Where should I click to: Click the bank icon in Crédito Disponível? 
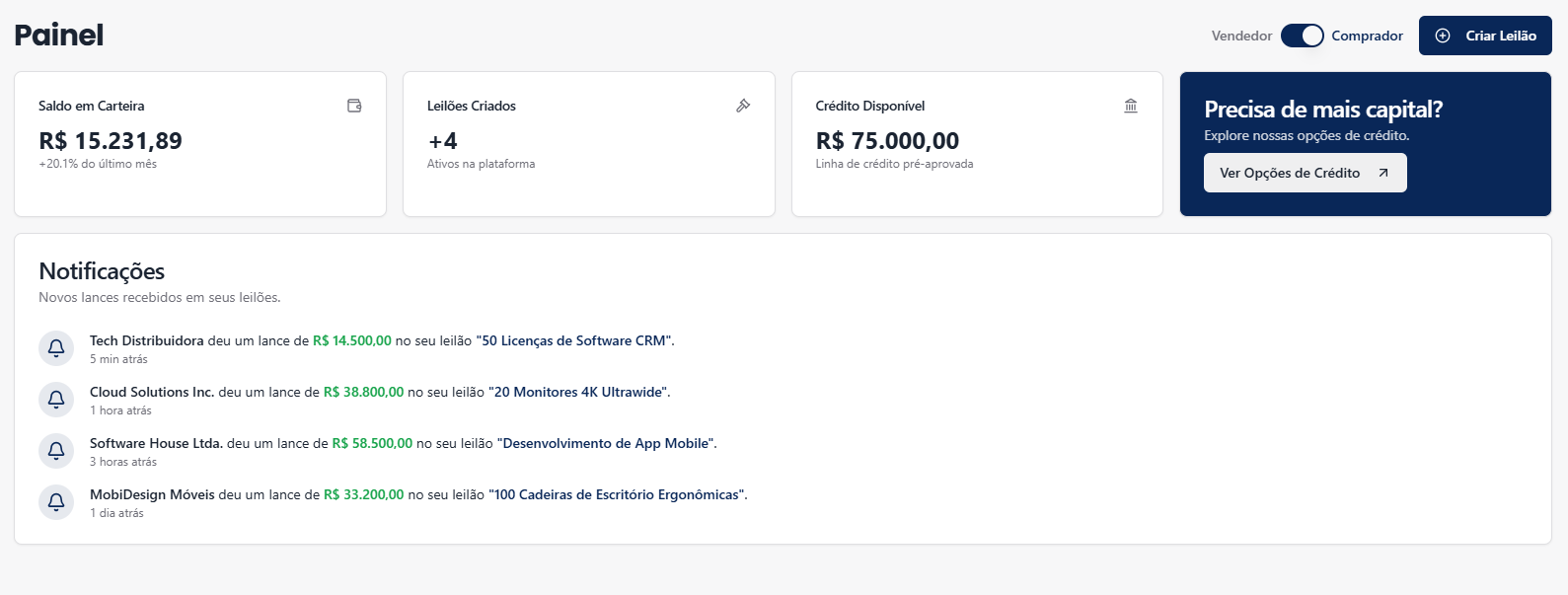coord(1131,106)
